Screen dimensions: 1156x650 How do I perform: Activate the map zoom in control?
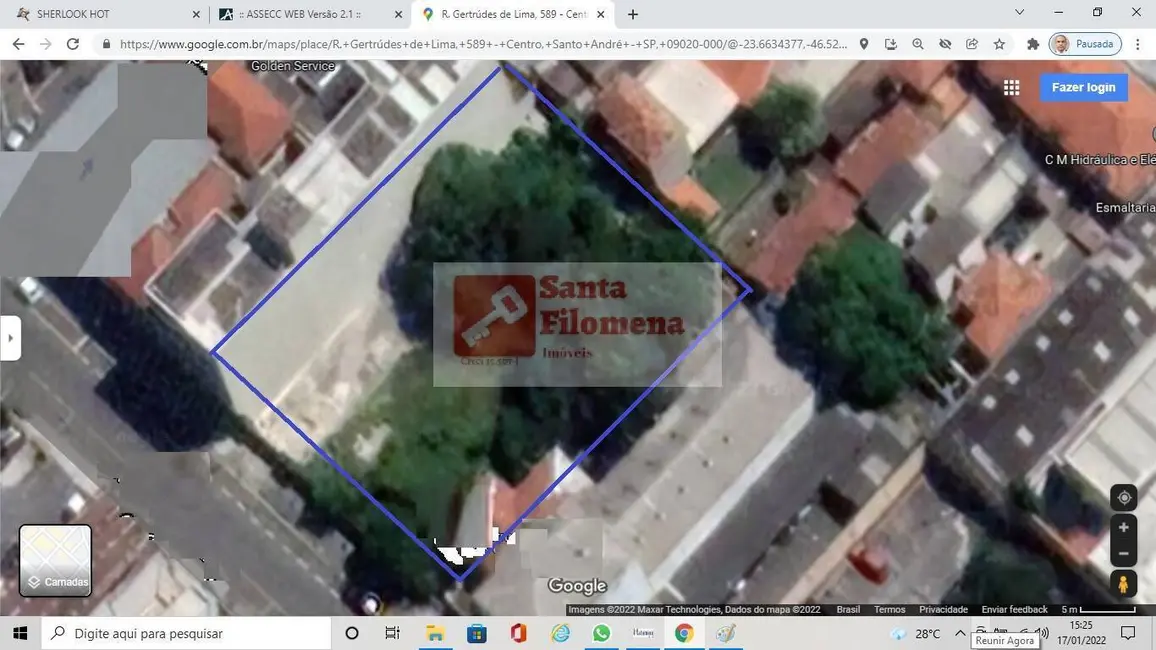tap(1123, 527)
